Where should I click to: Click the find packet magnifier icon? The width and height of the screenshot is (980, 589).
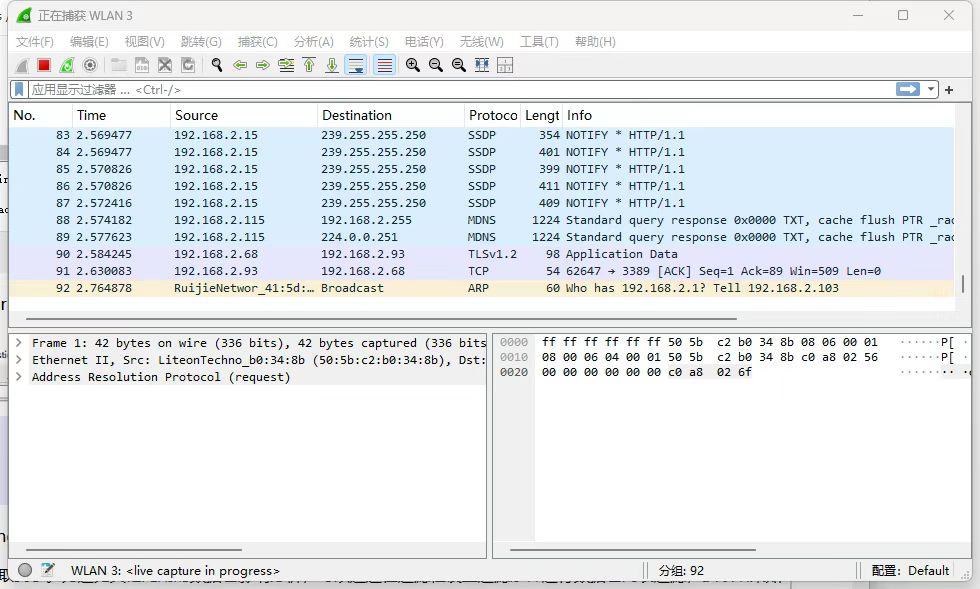click(x=216, y=65)
